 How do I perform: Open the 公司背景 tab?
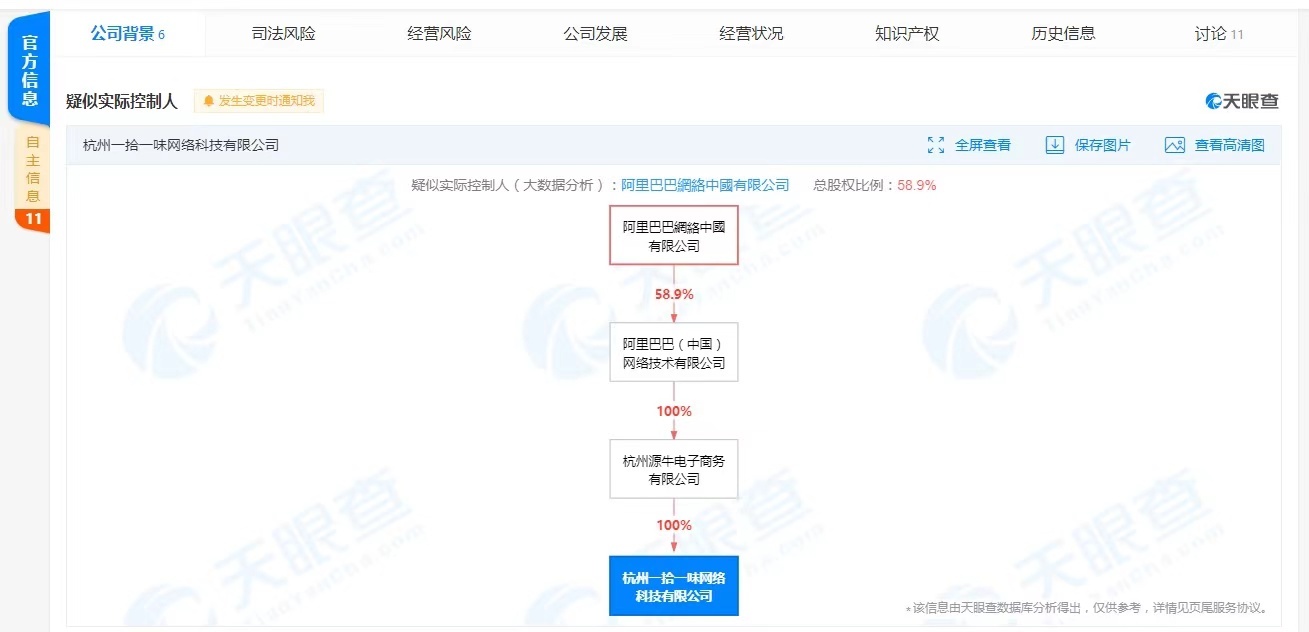[x=127, y=34]
